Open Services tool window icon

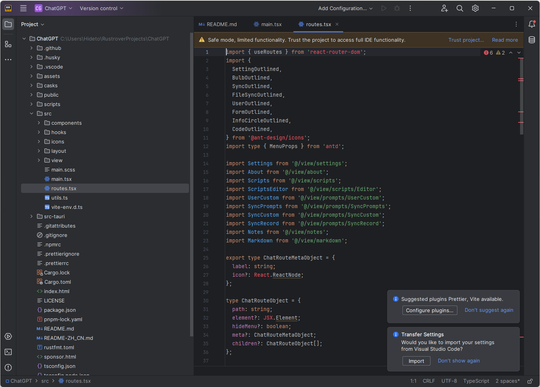pos(8,336)
